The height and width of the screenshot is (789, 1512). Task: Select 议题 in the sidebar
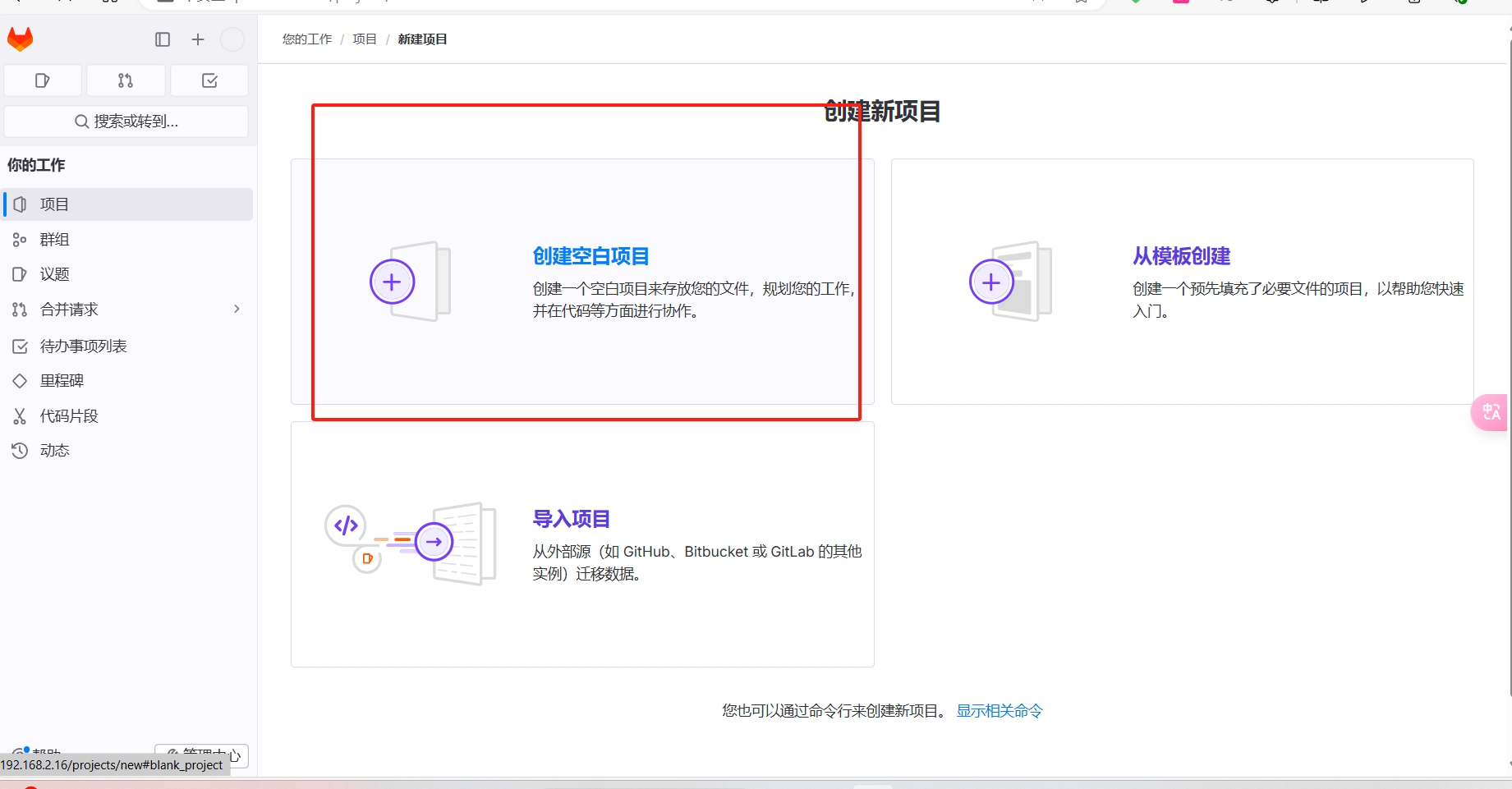point(128,274)
